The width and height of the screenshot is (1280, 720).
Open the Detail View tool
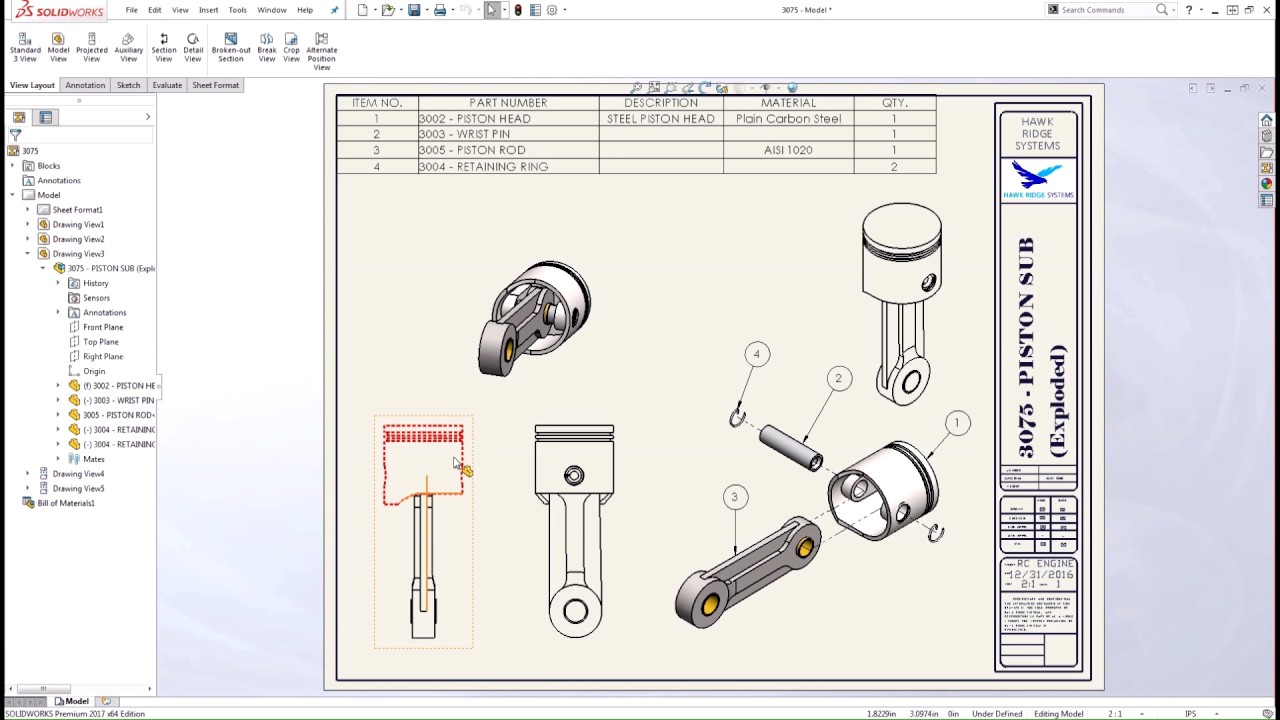pos(193,43)
